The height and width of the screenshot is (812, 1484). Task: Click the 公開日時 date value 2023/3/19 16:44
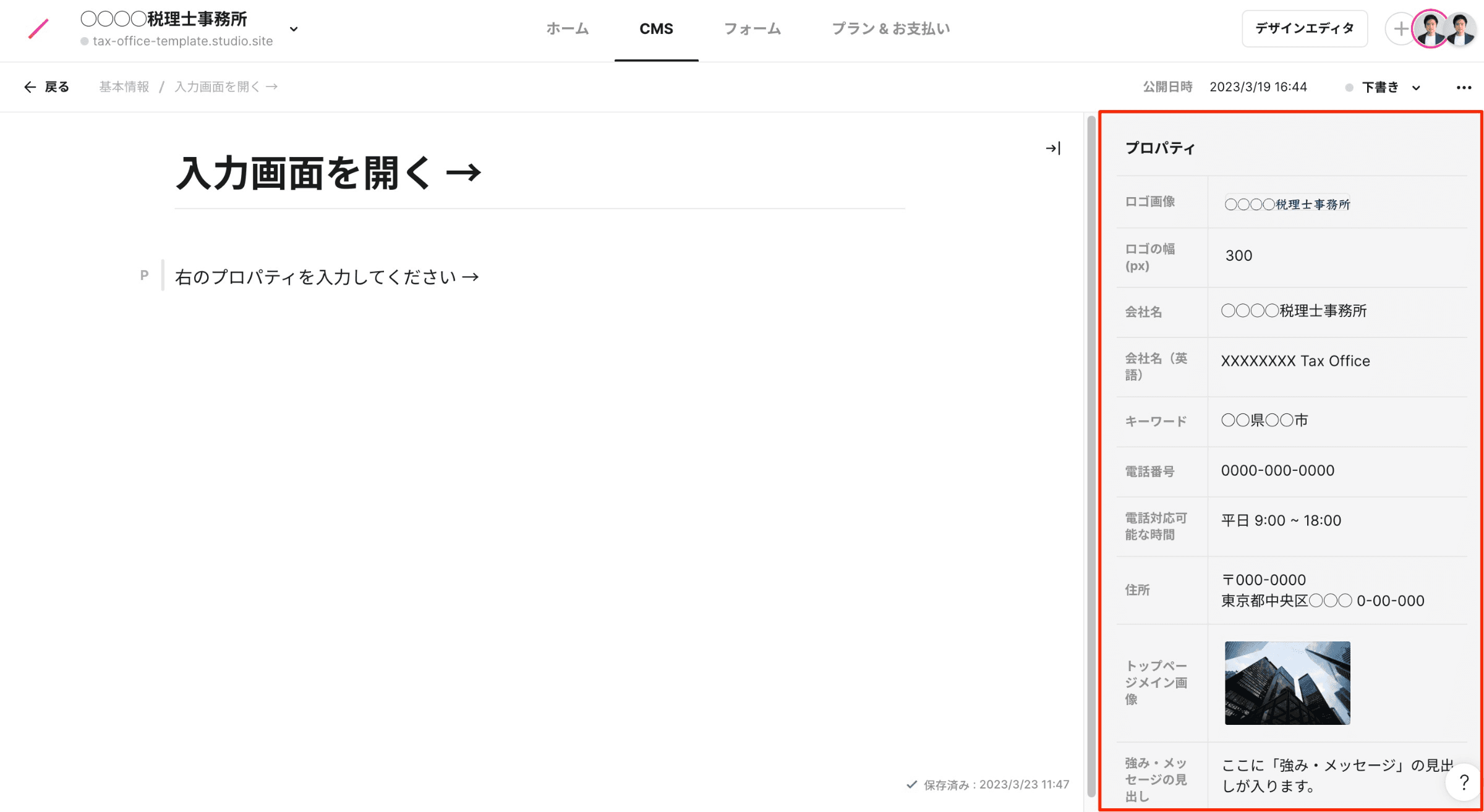(1258, 87)
